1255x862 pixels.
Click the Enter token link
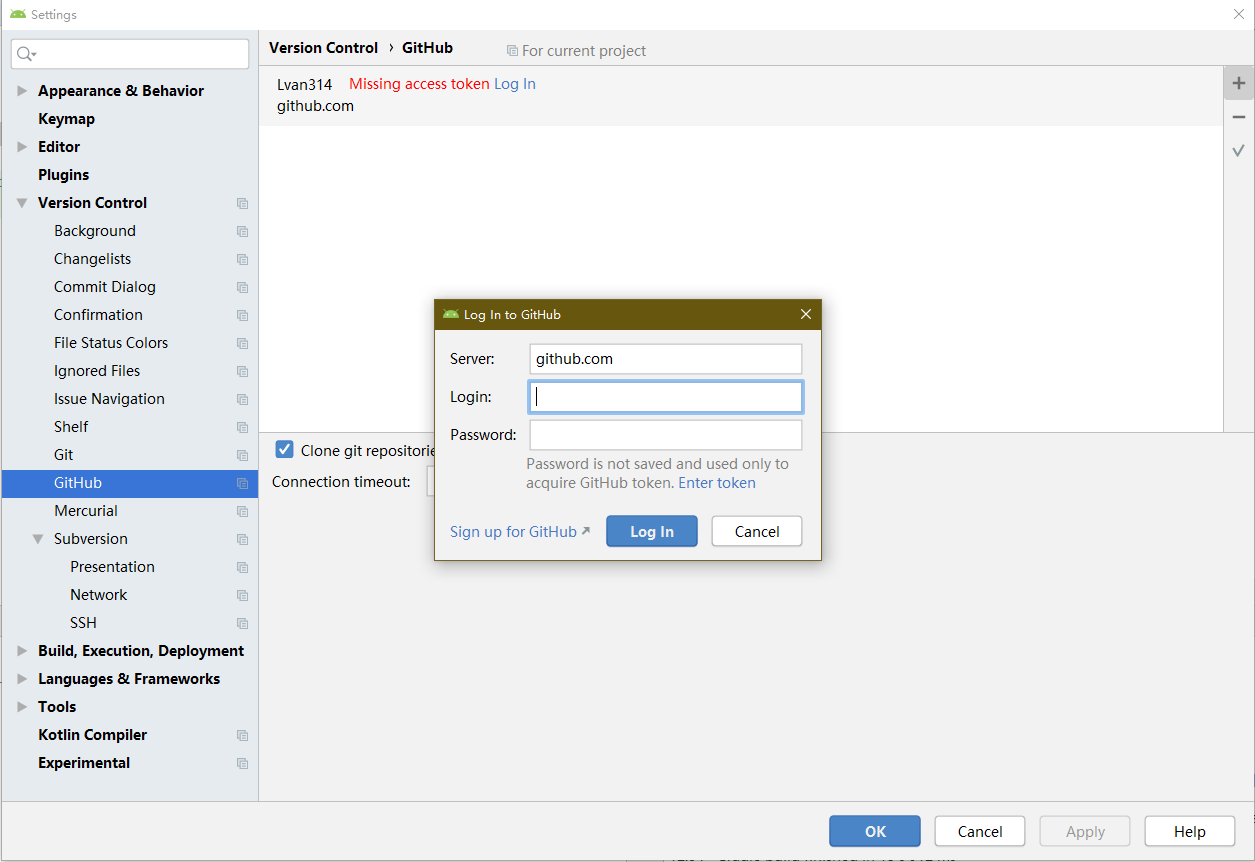[717, 483]
